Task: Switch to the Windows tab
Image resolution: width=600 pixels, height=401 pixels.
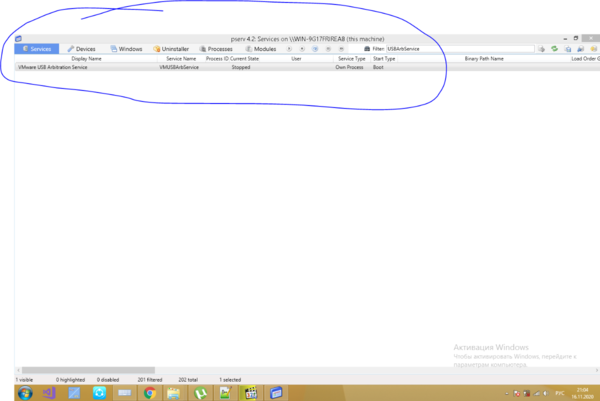Action: pyautogui.click(x=126, y=49)
